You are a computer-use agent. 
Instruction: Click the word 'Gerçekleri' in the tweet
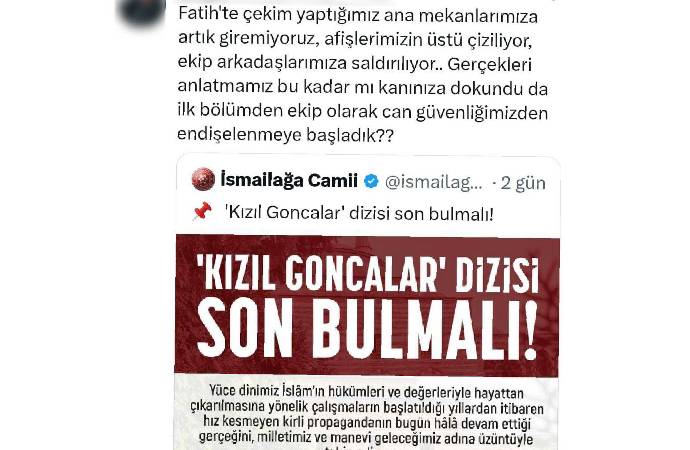coord(490,64)
